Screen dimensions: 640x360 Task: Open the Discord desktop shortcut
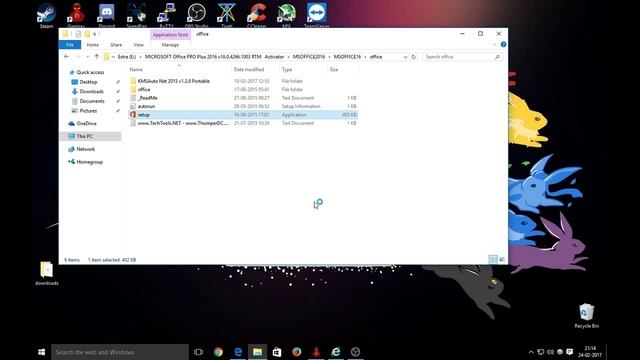click(x=106, y=14)
